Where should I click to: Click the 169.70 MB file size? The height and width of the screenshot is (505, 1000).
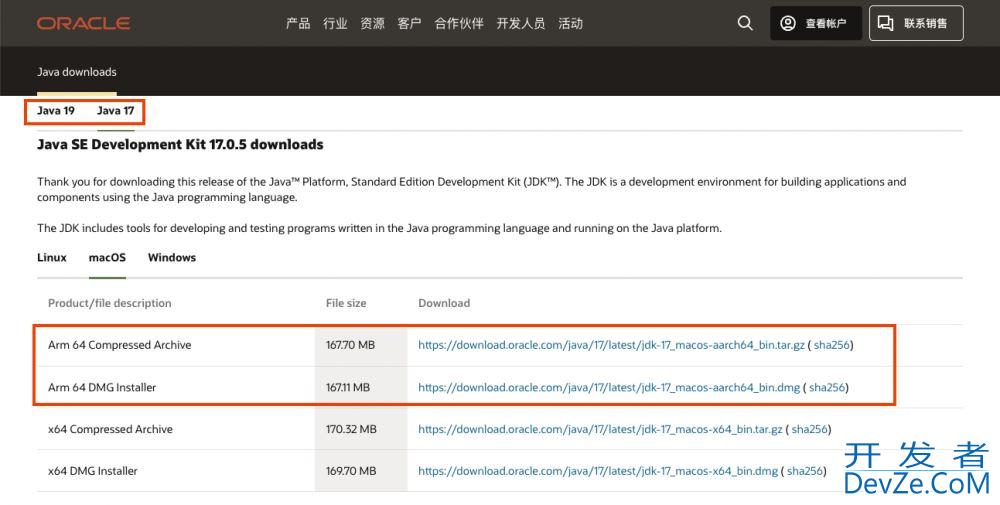[351, 471]
